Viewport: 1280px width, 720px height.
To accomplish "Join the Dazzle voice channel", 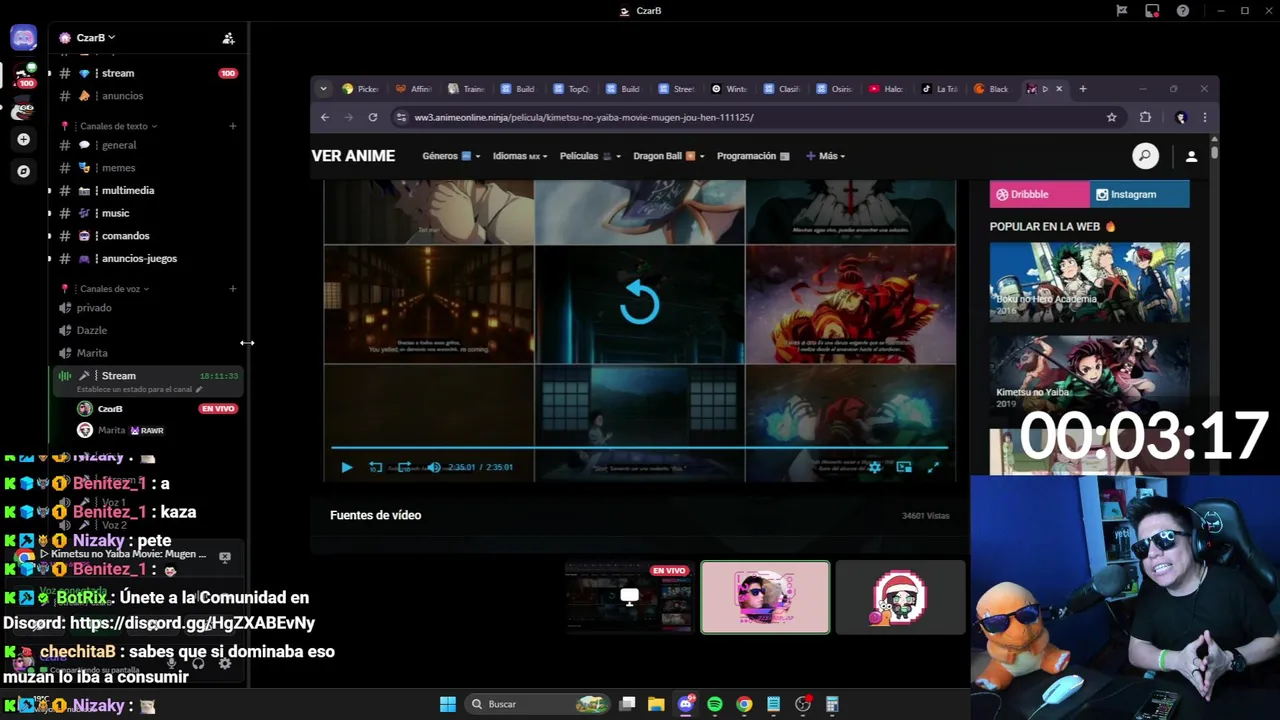I will tap(92, 330).
